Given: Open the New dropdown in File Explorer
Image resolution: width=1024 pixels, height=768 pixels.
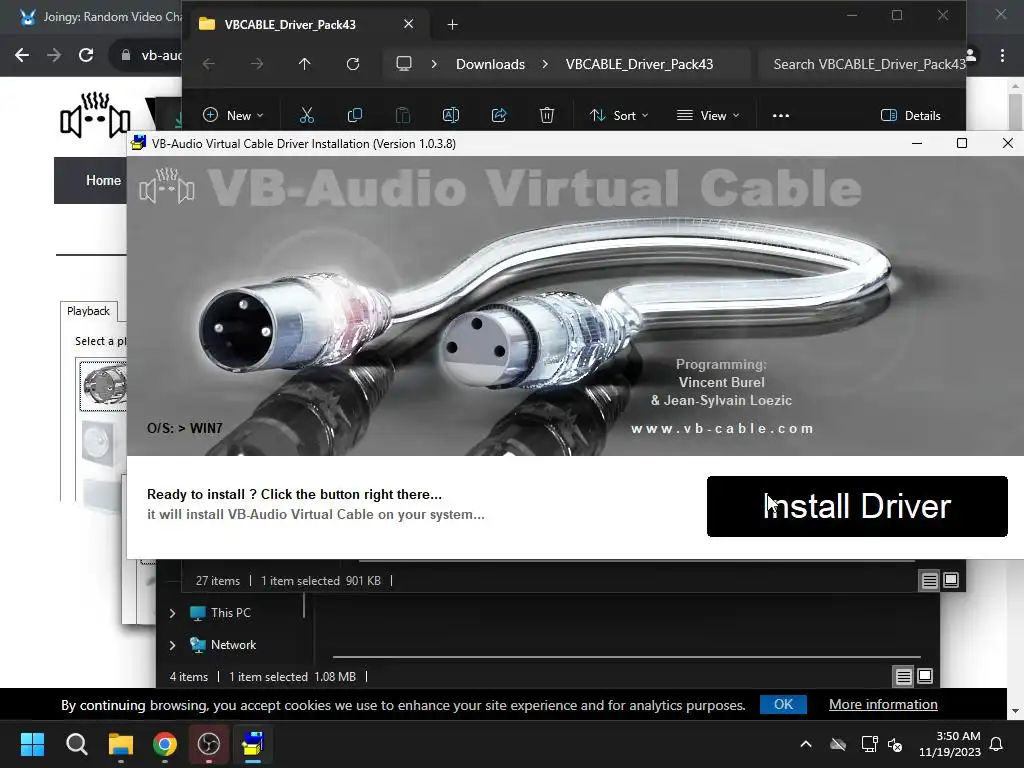Looking at the screenshot, I should (233, 116).
